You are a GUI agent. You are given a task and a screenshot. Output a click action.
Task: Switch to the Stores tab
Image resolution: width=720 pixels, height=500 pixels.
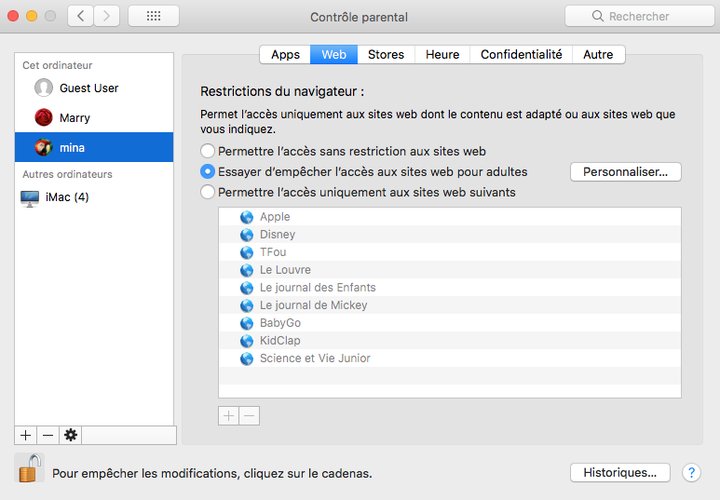coord(386,55)
